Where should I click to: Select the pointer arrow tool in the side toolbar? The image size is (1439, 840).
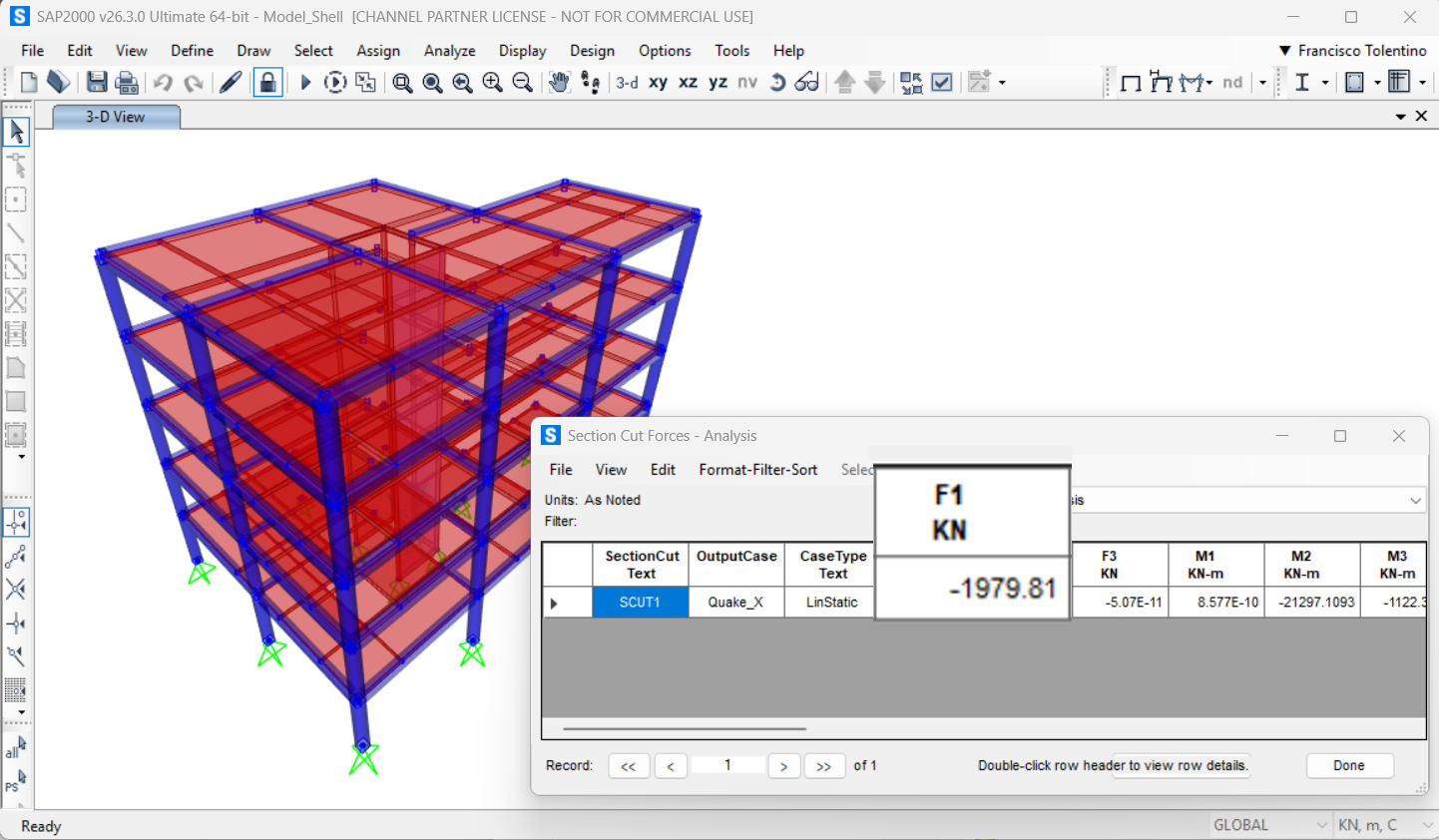pyautogui.click(x=16, y=131)
